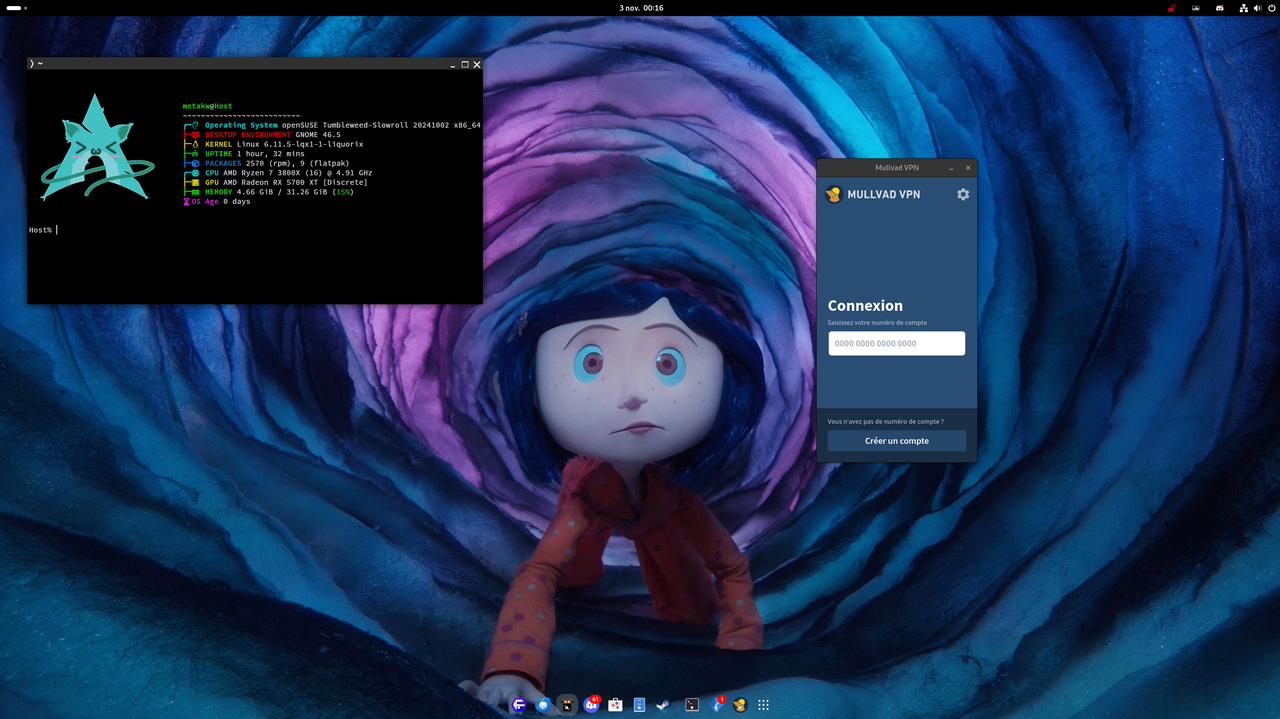The width and height of the screenshot is (1280, 719).
Task: Open the purple hexagon browser dock icon
Action: (x=519, y=704)
